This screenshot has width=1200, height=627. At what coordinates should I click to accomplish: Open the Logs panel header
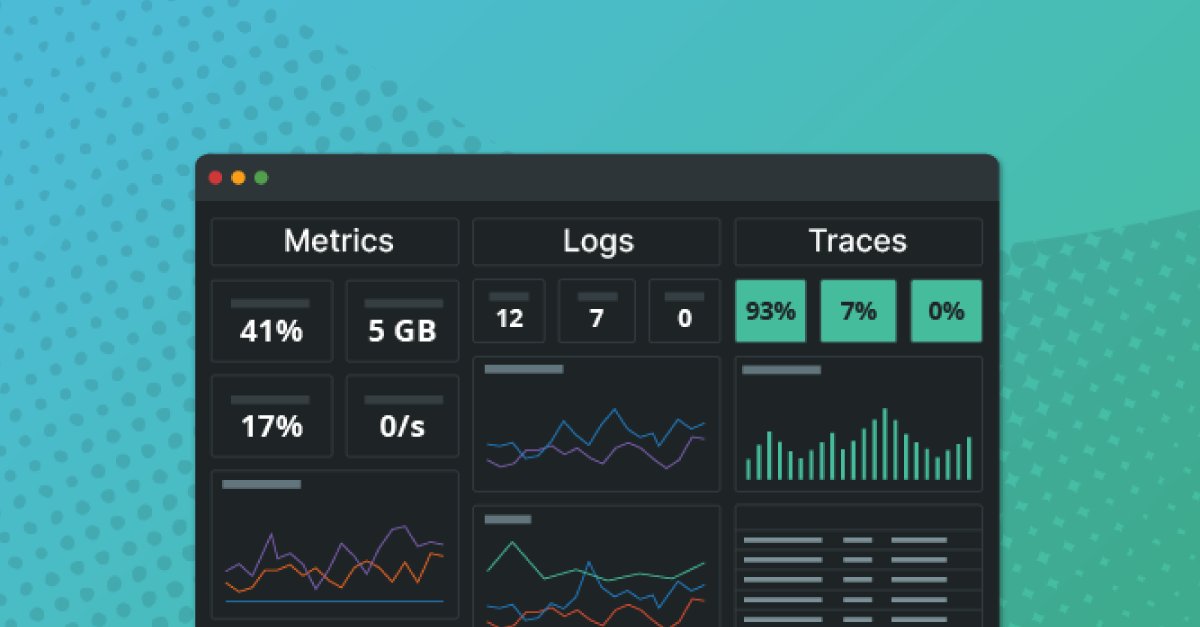597,241
